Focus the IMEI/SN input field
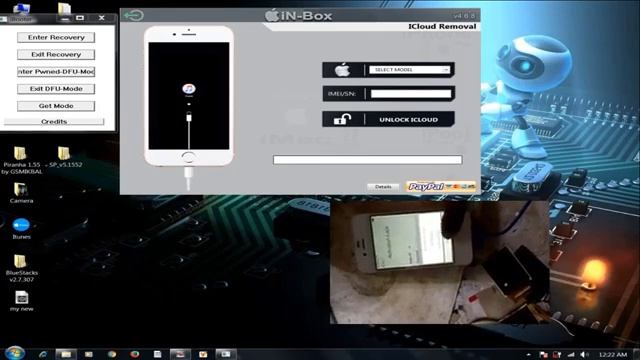Viewport: 640px width, 360px height. [411, 94]
